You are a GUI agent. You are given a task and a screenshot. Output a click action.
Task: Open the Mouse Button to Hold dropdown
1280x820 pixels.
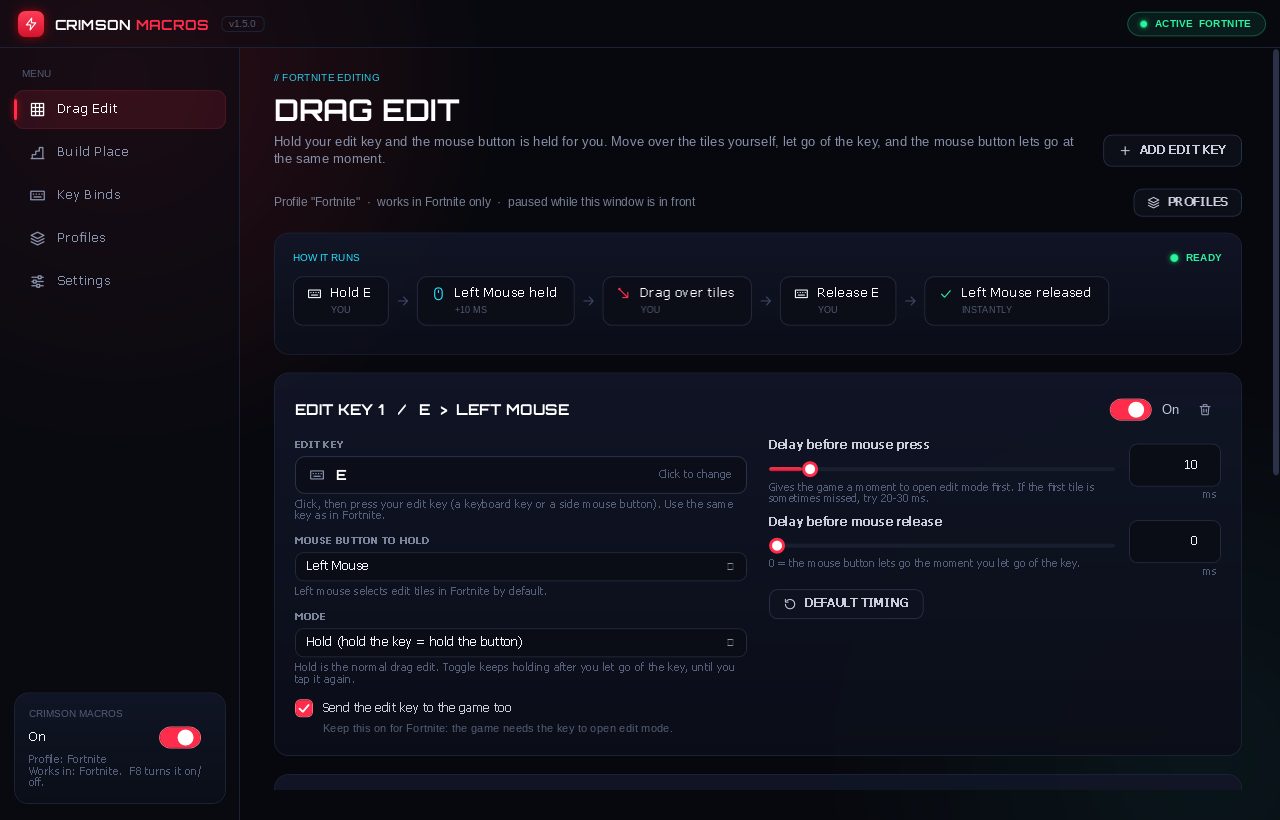(x=520, y=566)
